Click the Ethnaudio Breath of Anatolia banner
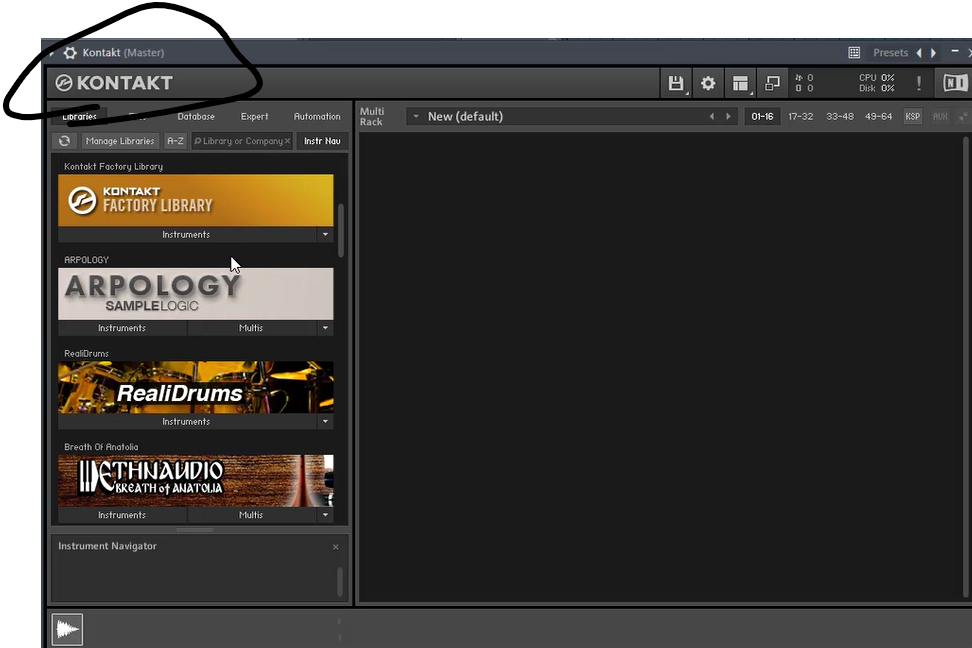972x648 pixels. pyautogui.click(x=196, y=481)
